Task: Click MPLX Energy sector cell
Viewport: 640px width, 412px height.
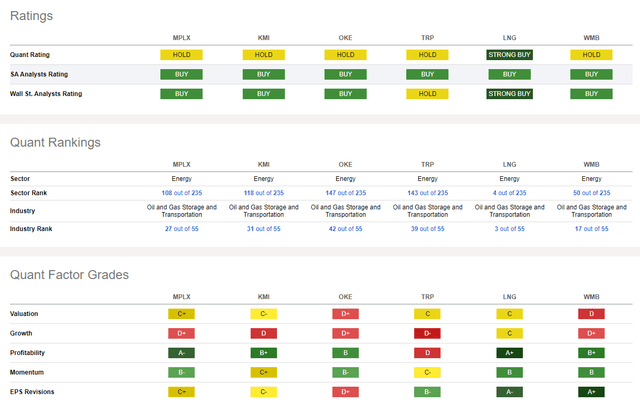Action: click(x=182, y=179)
